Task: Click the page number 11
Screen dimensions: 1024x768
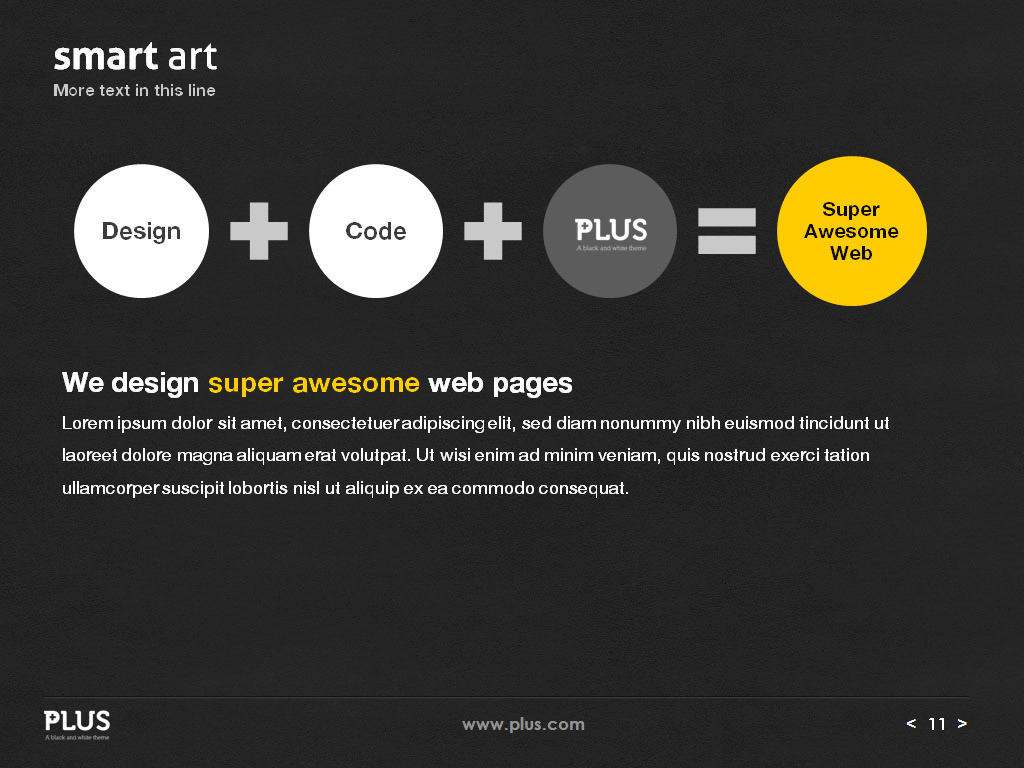Action: coord(936,723)
